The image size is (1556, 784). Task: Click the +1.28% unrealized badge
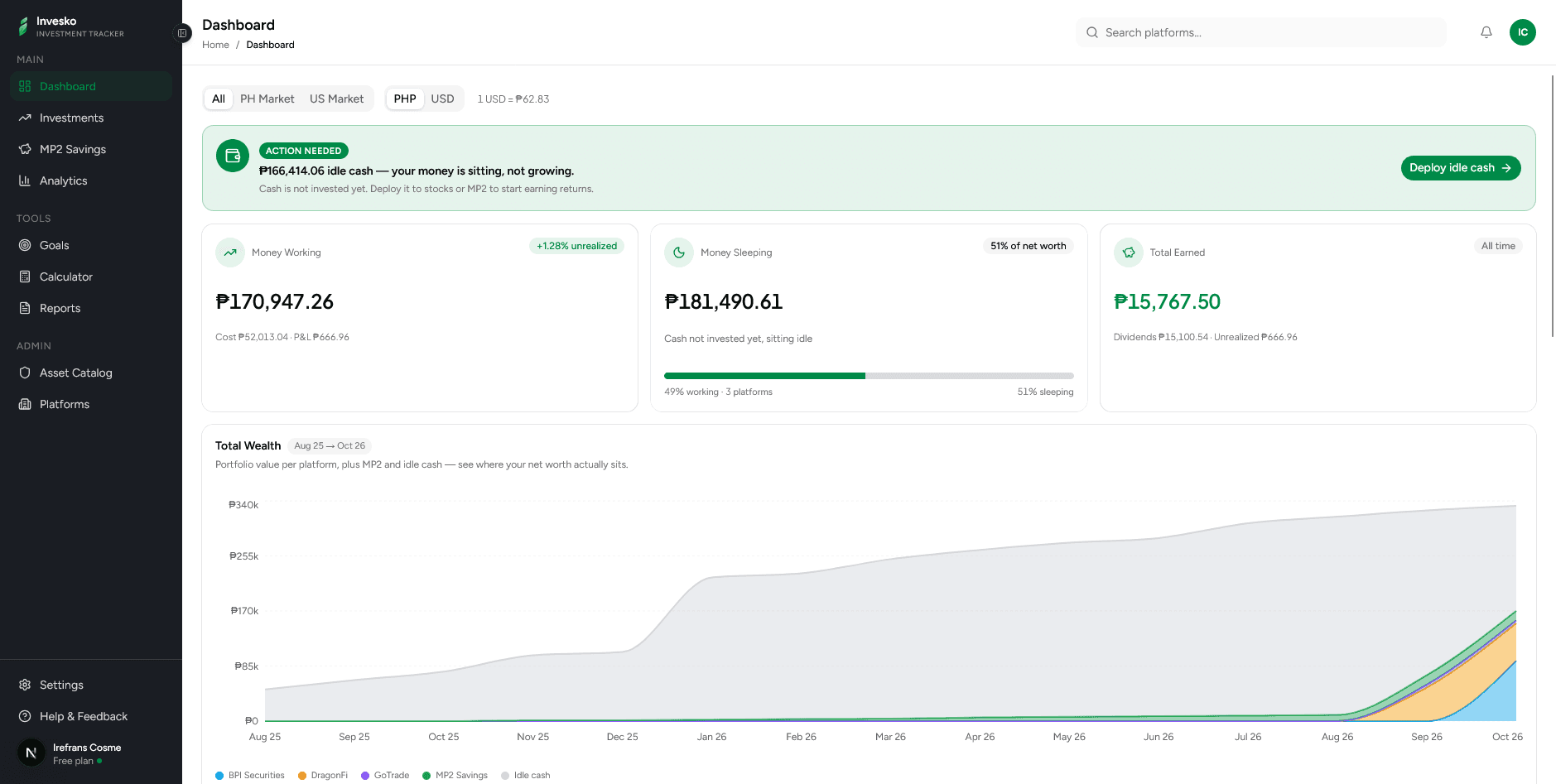coord(576,246)
